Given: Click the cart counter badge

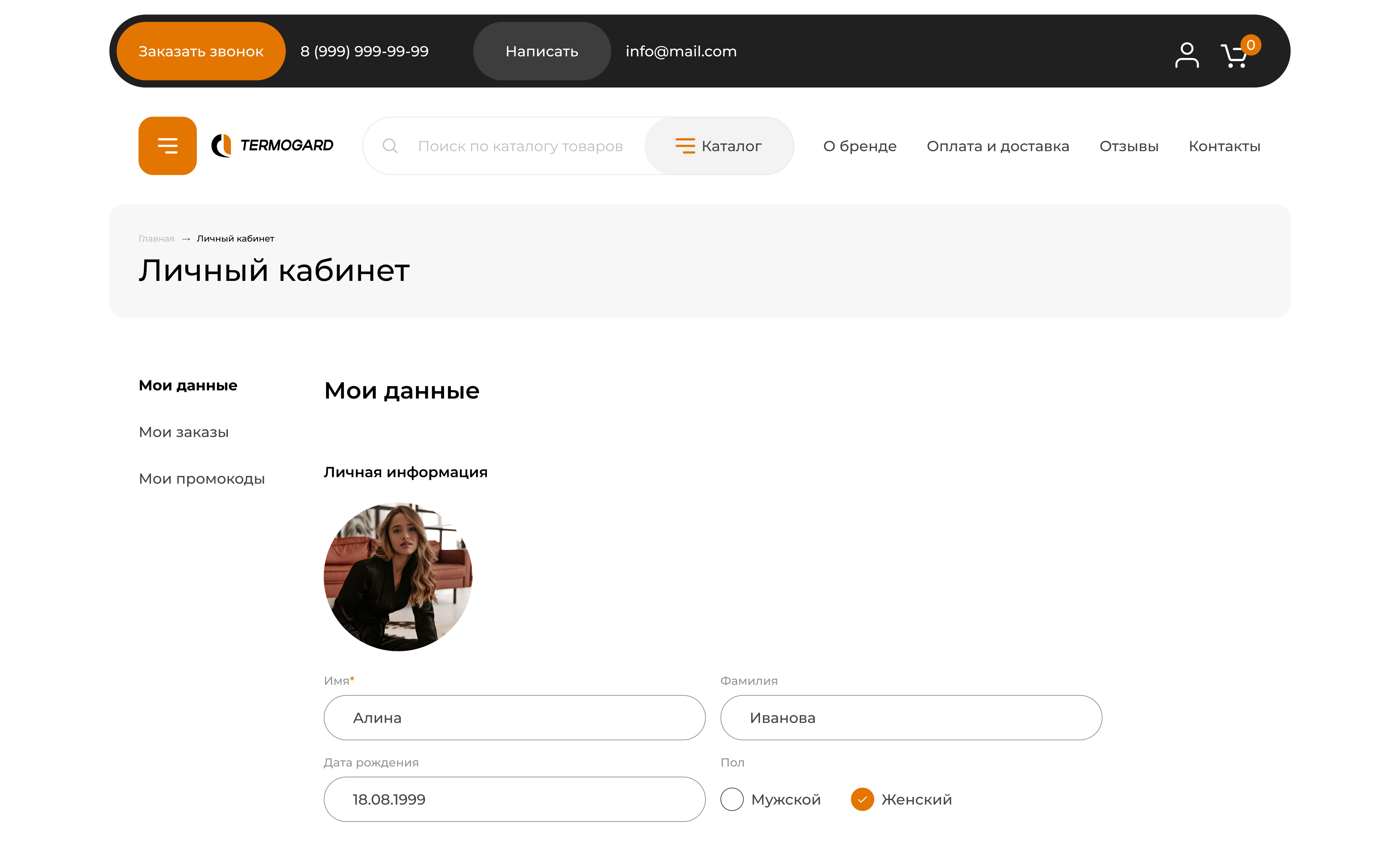Looking at the screenshot, I should tap(1251, 45).
